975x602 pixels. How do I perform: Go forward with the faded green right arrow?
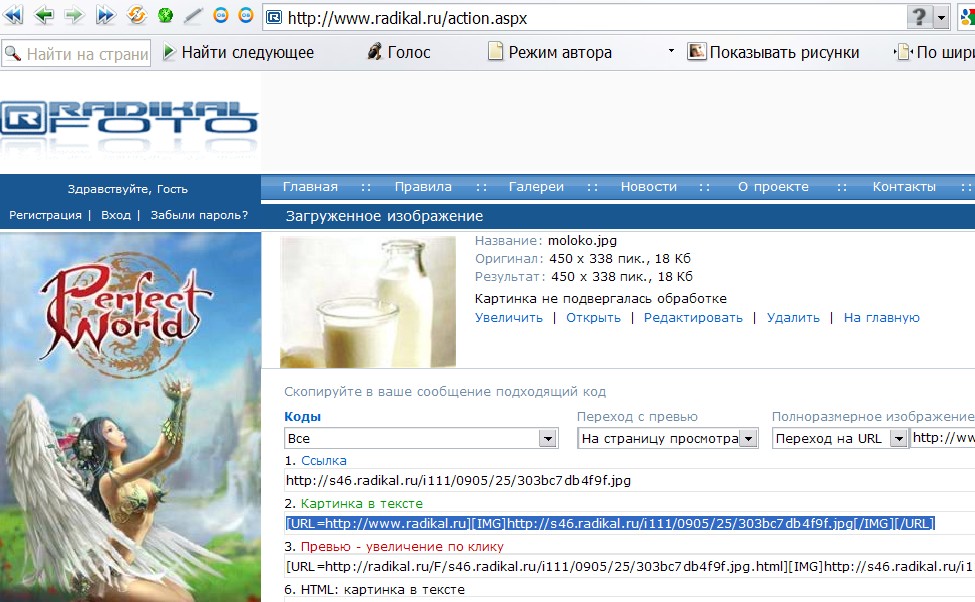74,15
